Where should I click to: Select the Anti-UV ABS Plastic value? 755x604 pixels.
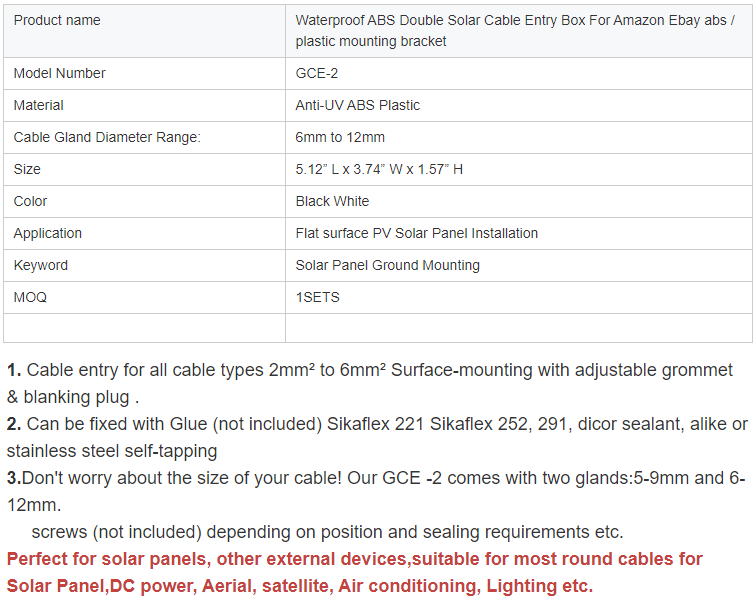357,105
